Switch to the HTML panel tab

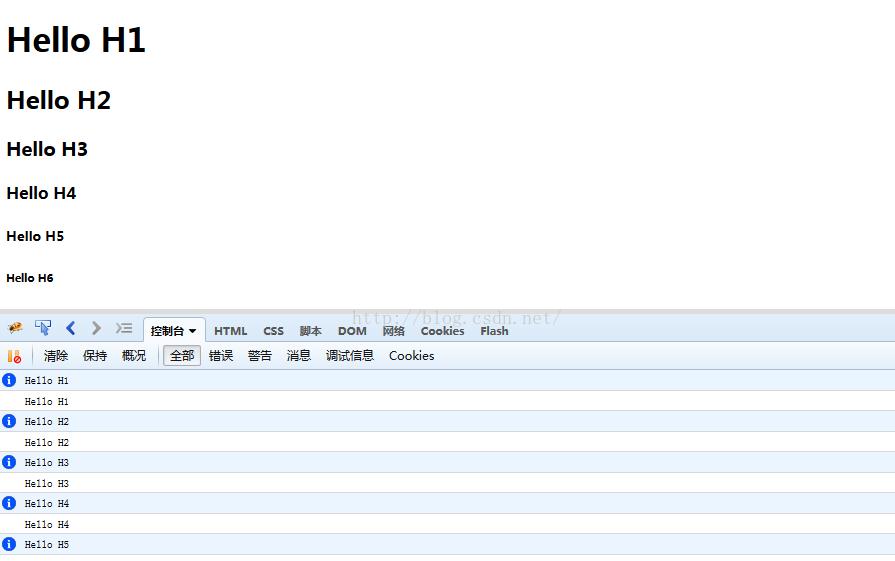click(231, 331)
